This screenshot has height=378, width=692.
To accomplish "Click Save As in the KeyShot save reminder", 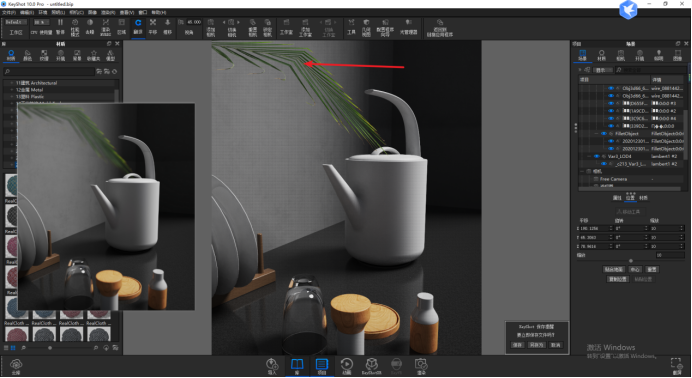I will (536, 345).
